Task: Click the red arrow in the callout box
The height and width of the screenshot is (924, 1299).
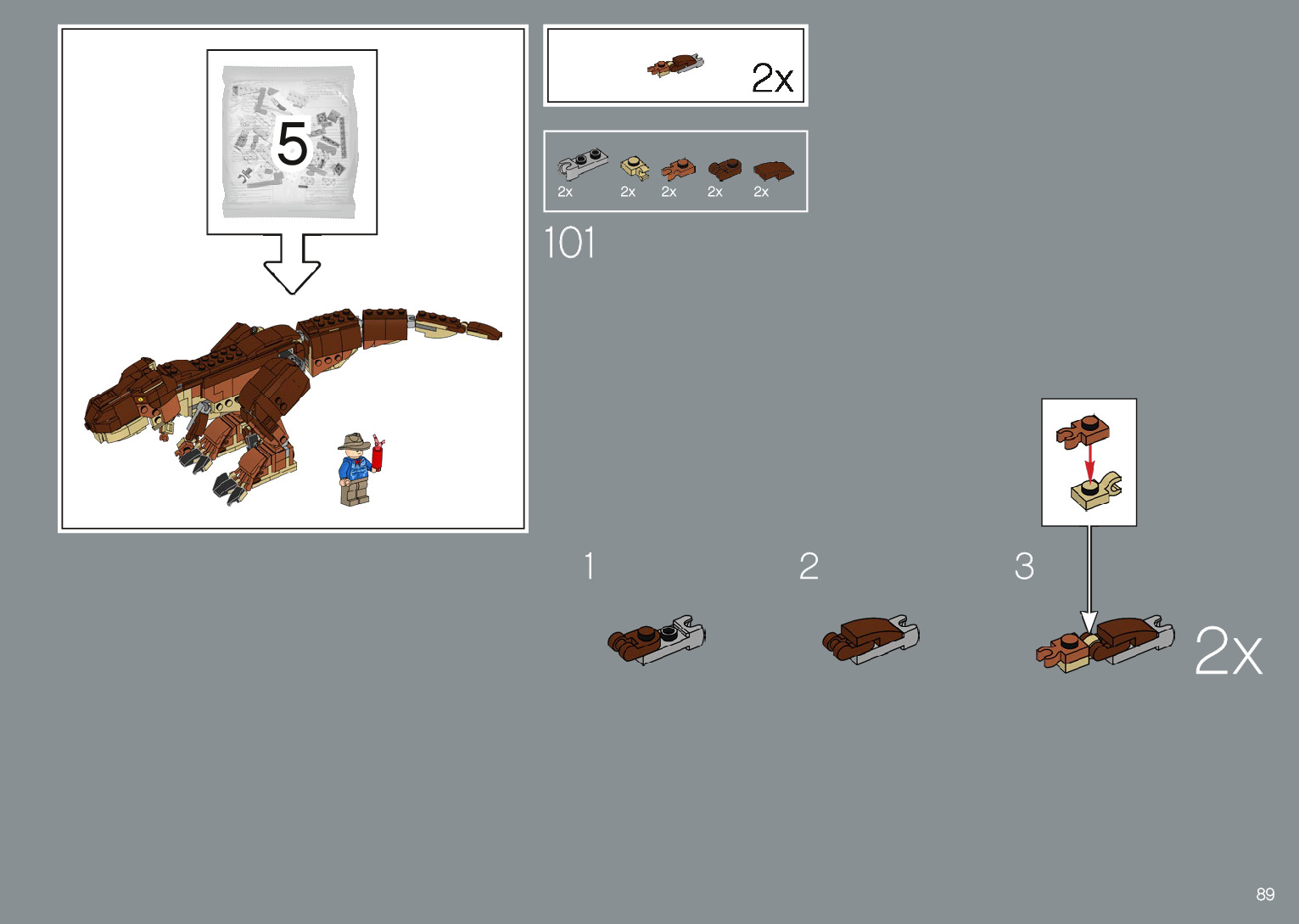Action: click(1090, 462)
